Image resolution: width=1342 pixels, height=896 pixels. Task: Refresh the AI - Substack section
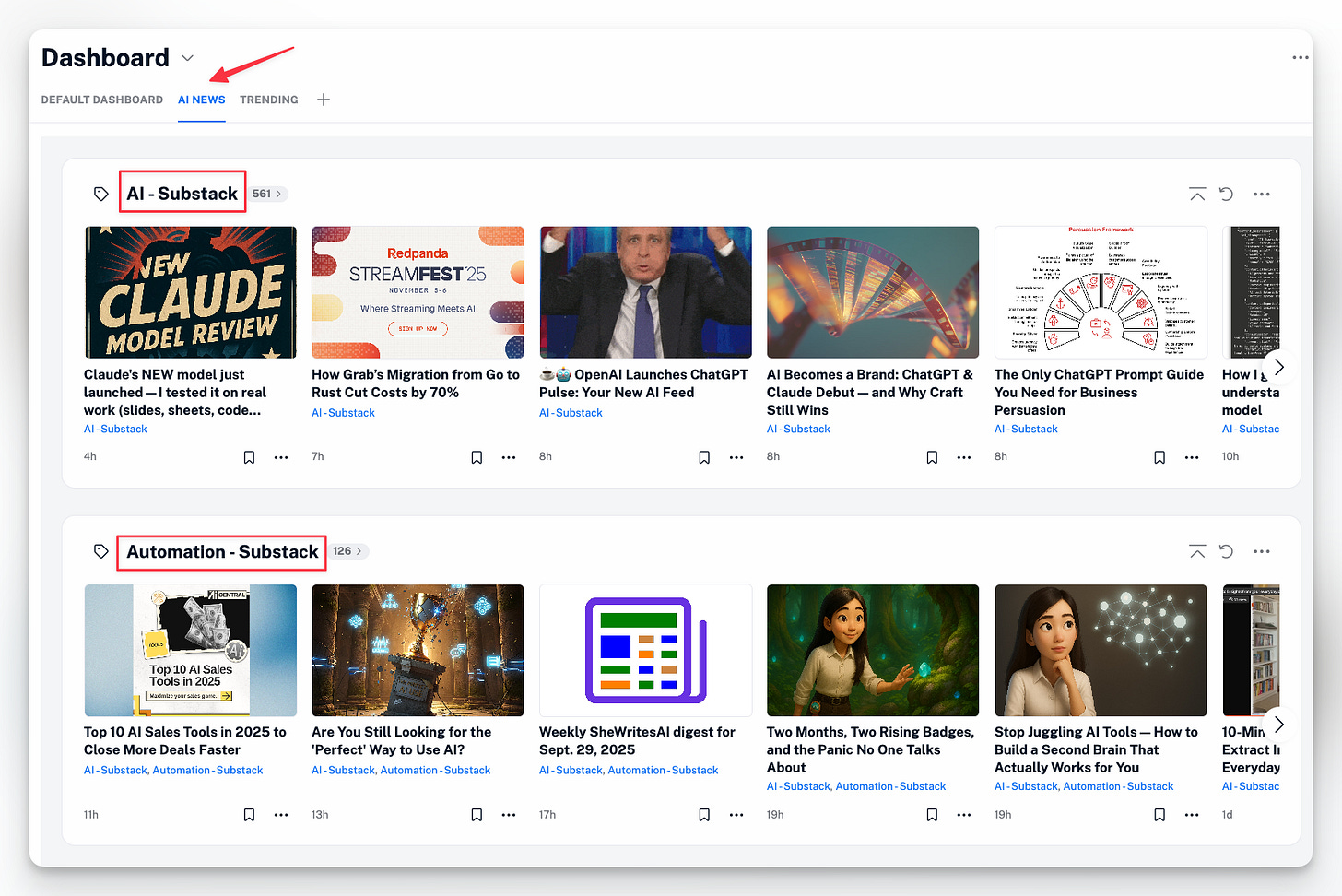[1227, 194]
